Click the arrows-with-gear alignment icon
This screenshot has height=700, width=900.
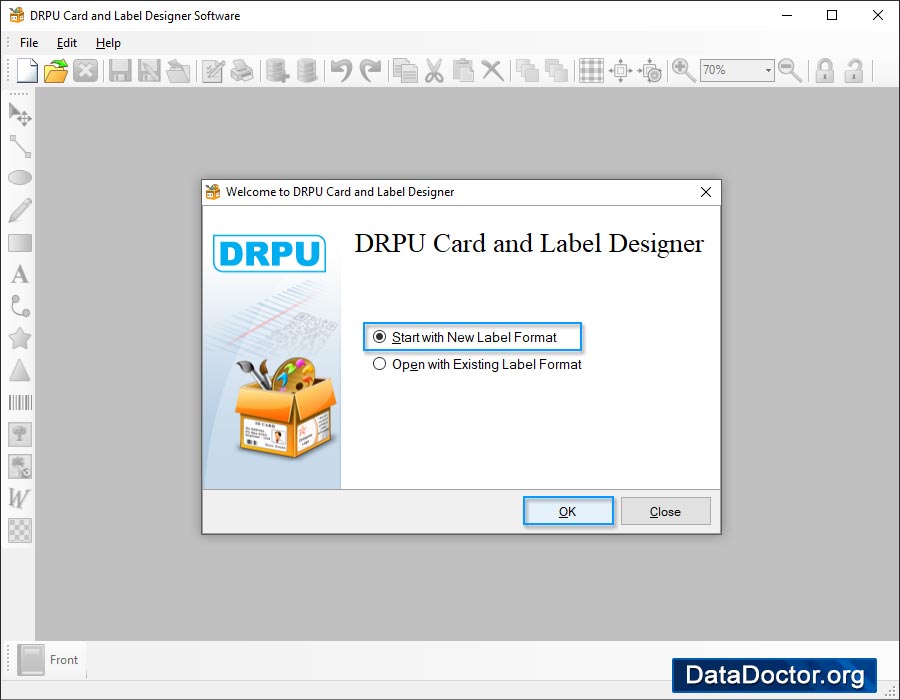point(650,71)
